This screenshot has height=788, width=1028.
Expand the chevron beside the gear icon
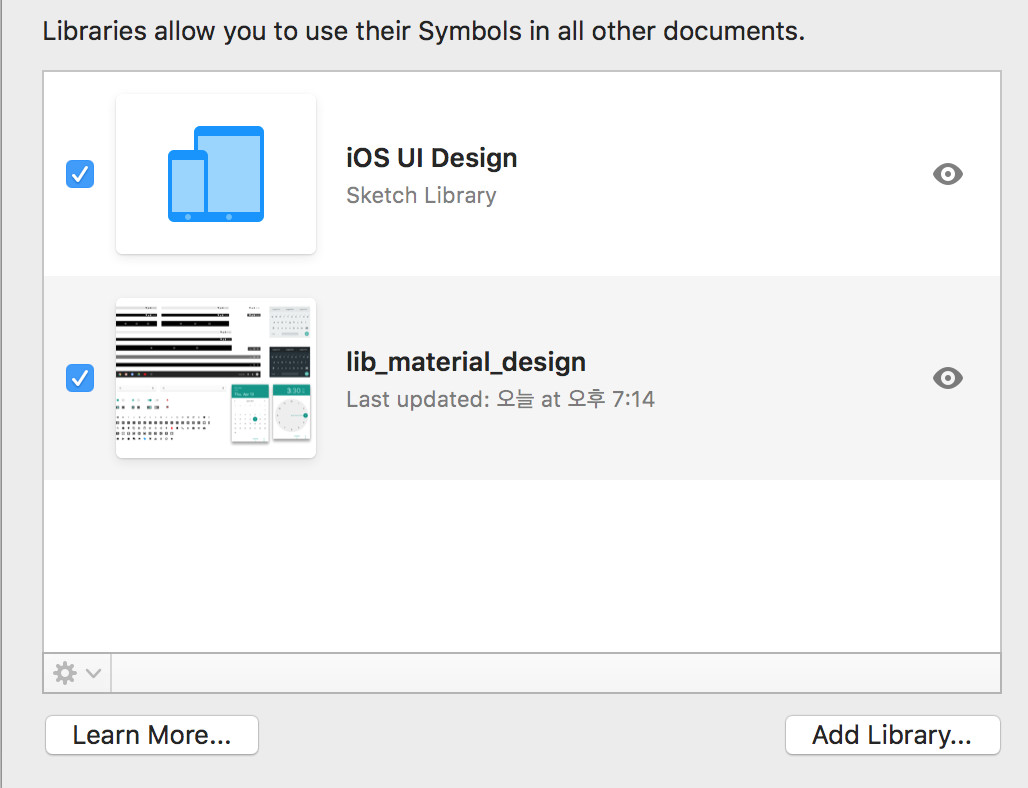click(x=93, y=673)
